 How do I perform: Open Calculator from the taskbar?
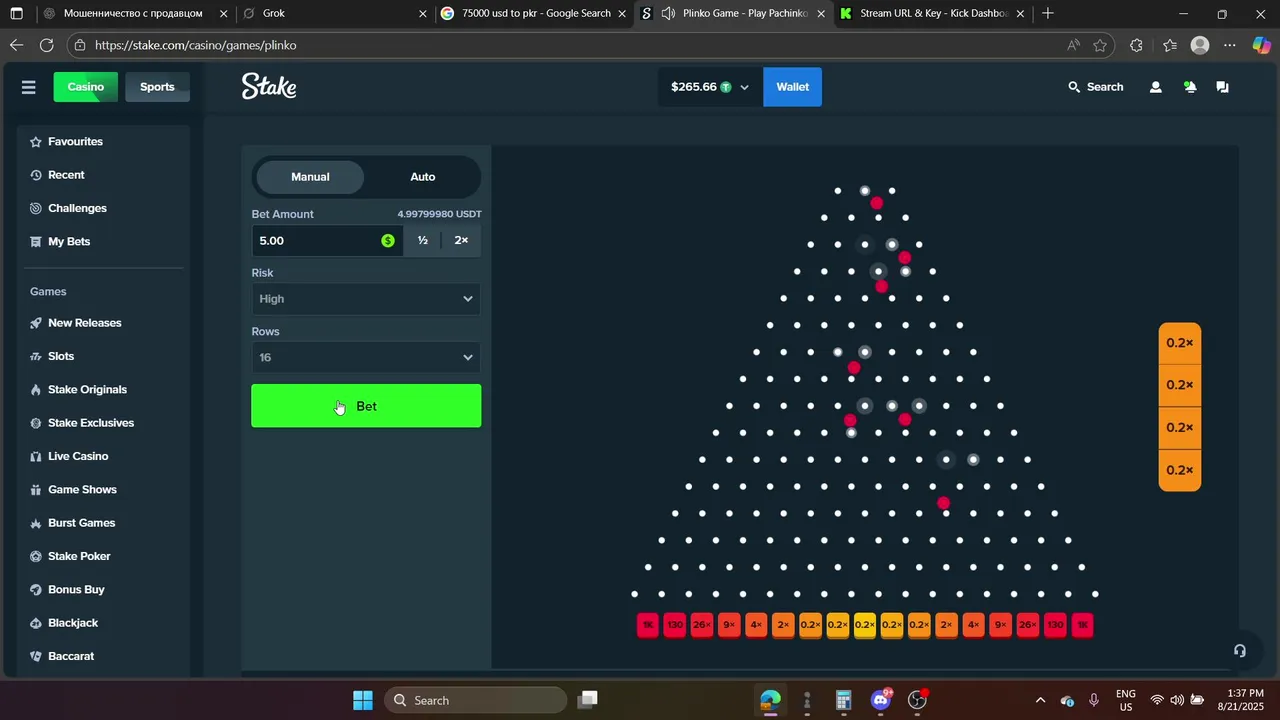pos(843,700)
